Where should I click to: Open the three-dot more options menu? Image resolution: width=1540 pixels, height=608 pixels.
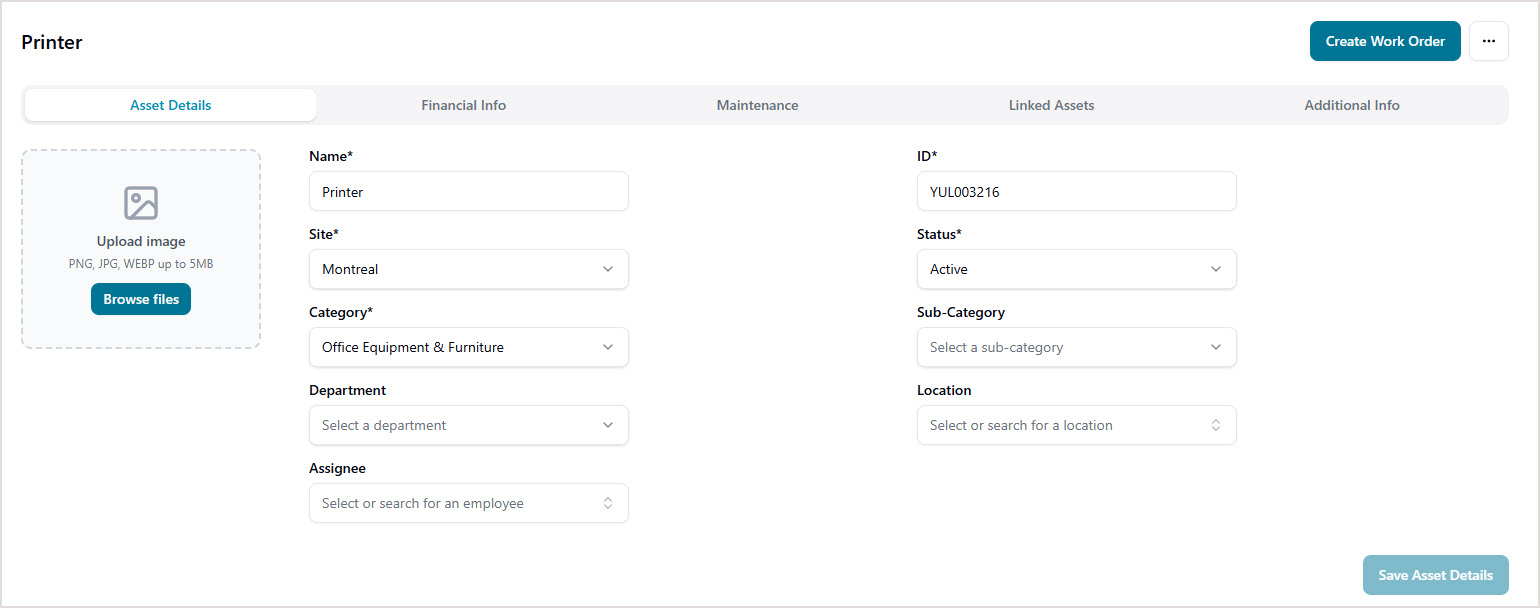tap(1489, 41)
